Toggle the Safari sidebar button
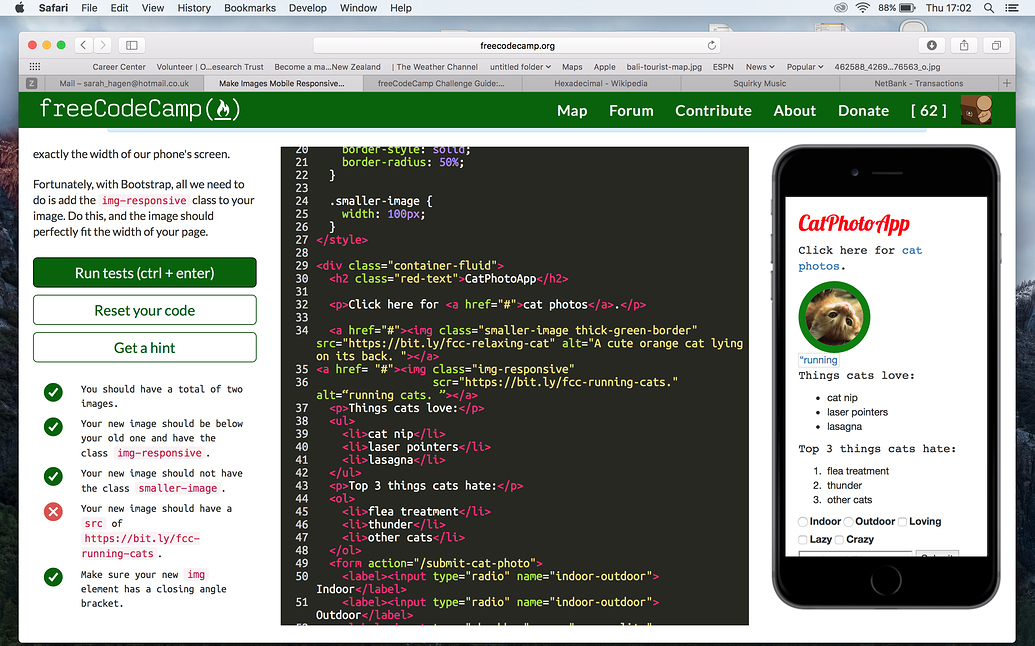Viewport: 1035px width, 646px height. pos(131,45)
